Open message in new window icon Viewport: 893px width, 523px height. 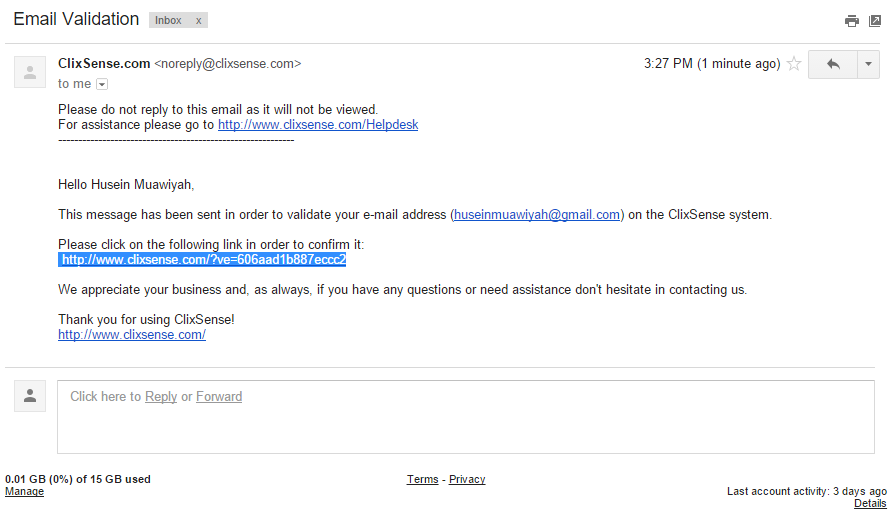point(875,21)
